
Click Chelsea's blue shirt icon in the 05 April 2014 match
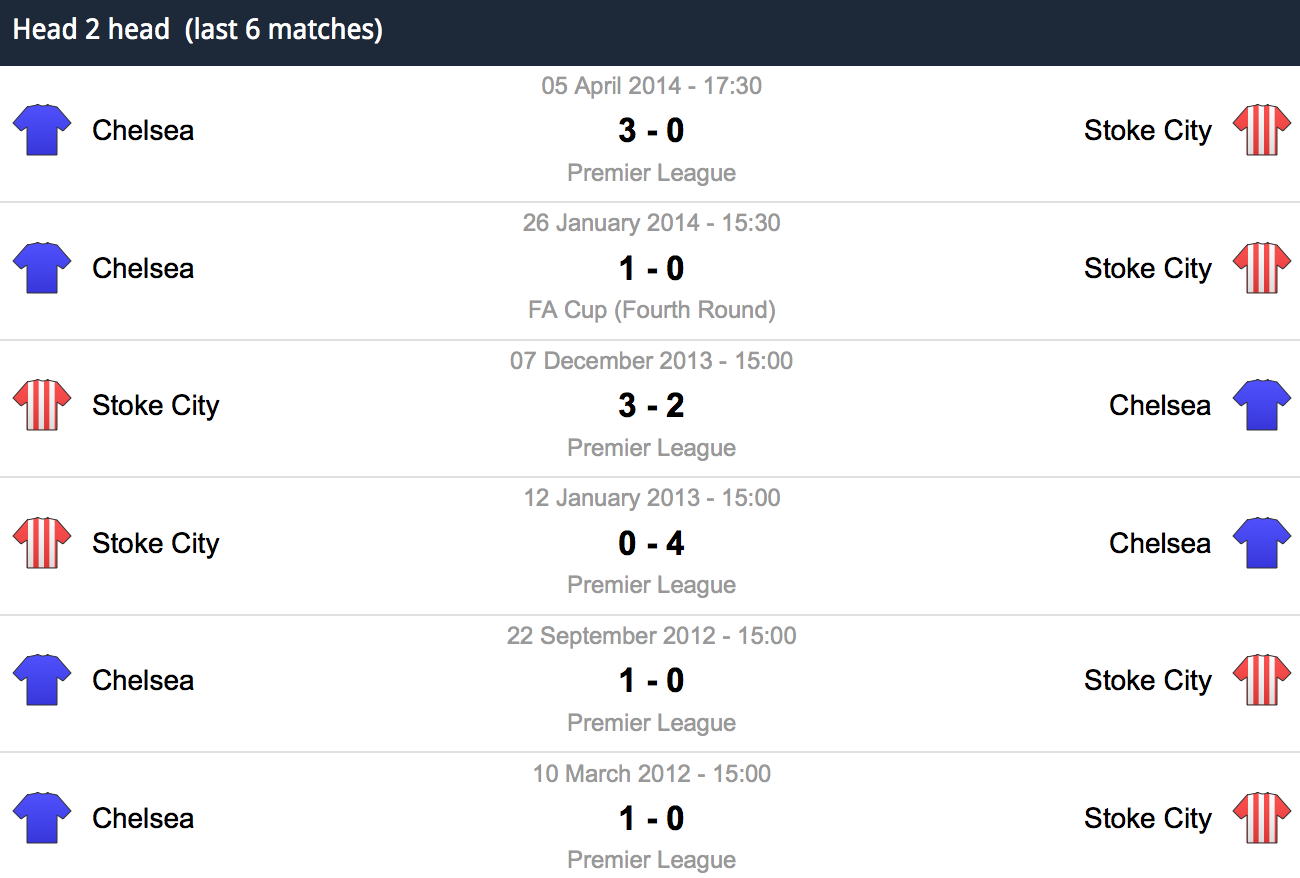coord(42,130)
